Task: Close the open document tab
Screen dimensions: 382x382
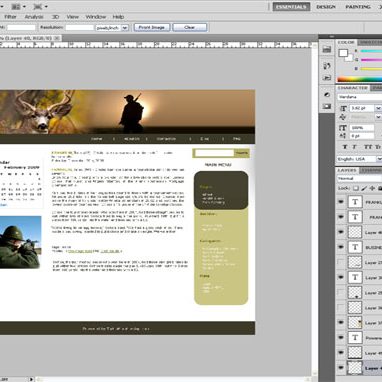Action: [57, 38]
